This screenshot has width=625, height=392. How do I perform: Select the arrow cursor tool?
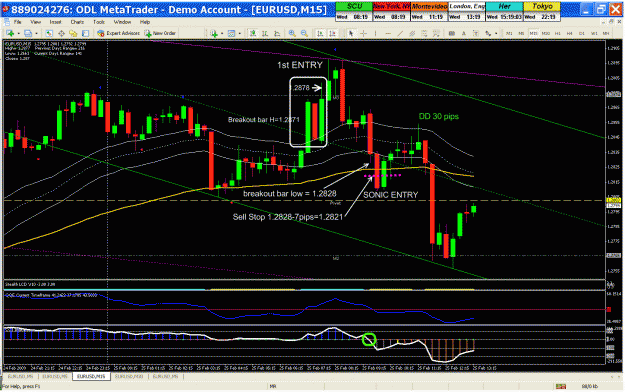351,33
